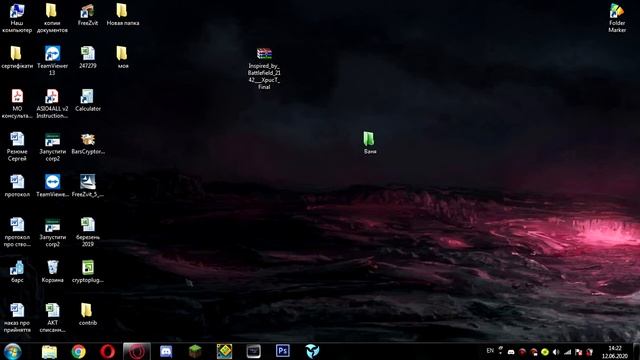Select the наказ про прийняття document
Screen dimensions: 640x360
(x=17, y=318)
